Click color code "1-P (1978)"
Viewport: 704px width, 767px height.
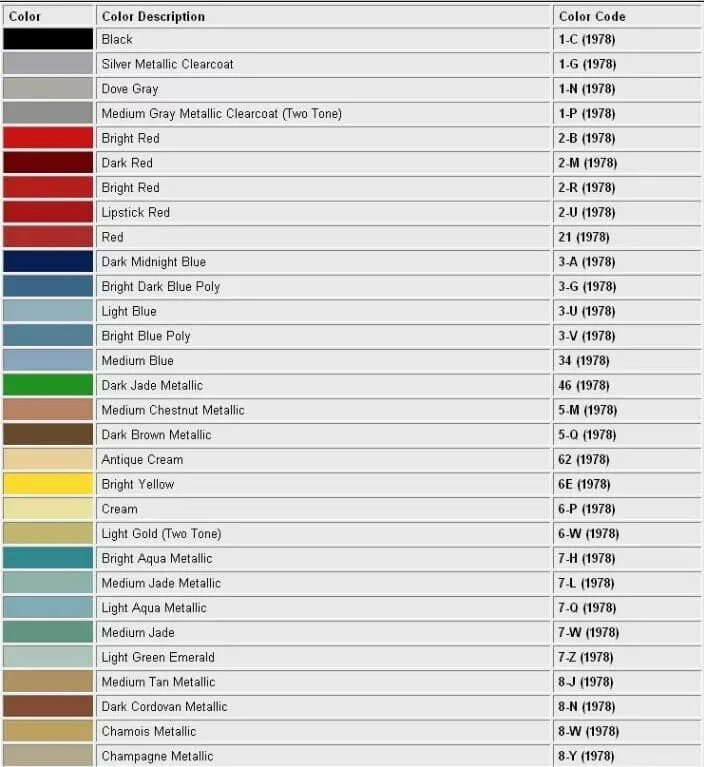(587, 113)
